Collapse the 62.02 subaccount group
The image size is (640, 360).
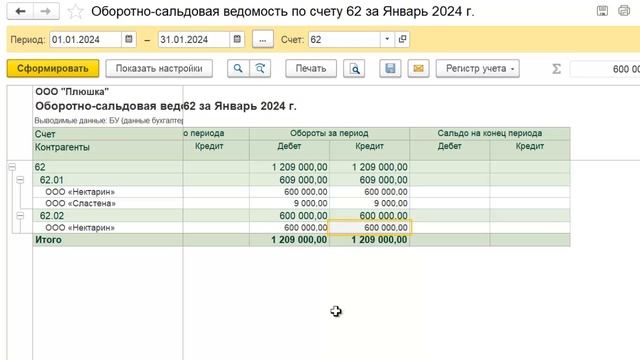point(20,216)
